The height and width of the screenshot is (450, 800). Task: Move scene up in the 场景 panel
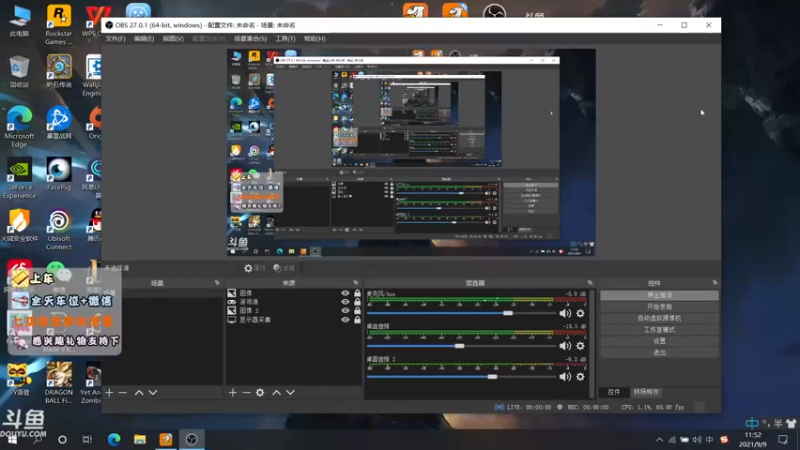pyautogui.click(x=139, y=392)
